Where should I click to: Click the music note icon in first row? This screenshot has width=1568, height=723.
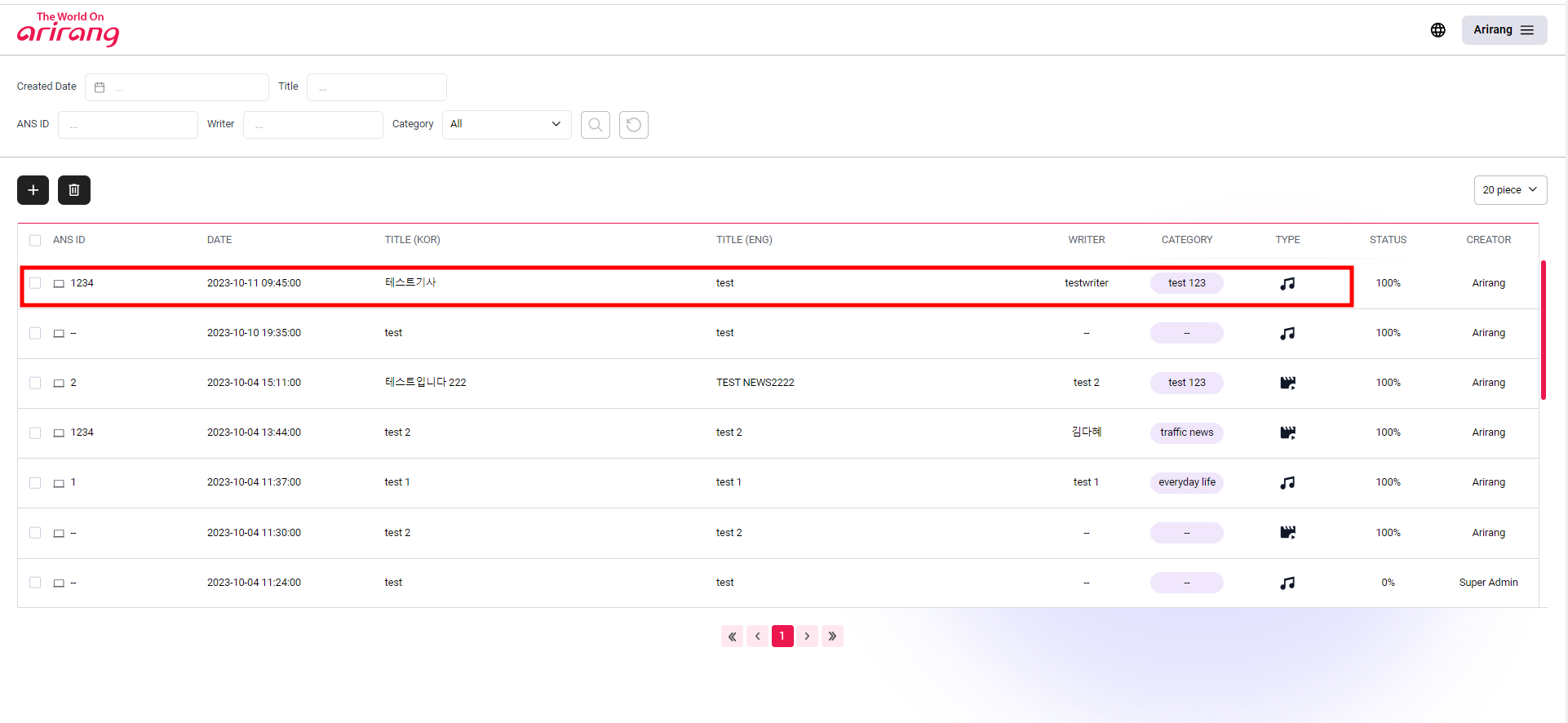click(1287, 284)
